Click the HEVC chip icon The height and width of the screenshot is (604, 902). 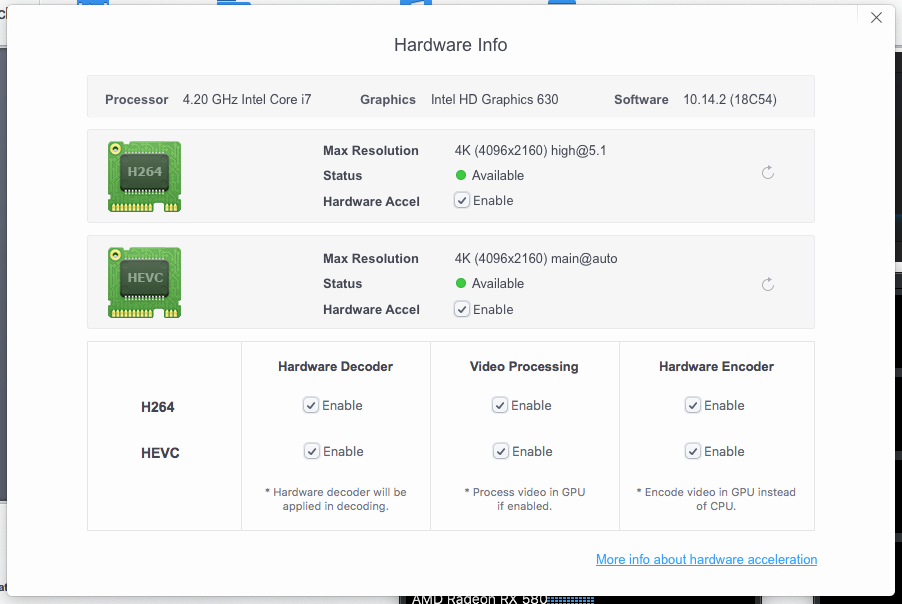144,282
